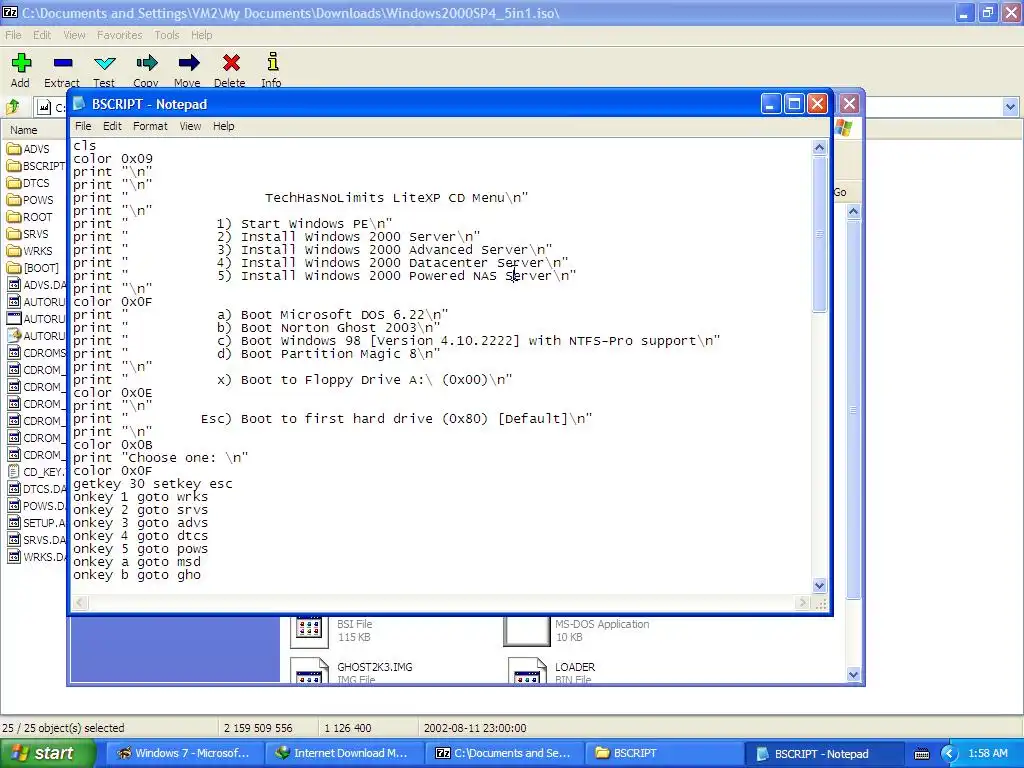Click the taskbar clock showing 1:58 AM
This screenshot has height=768, width=1024.
click(987, 753)
